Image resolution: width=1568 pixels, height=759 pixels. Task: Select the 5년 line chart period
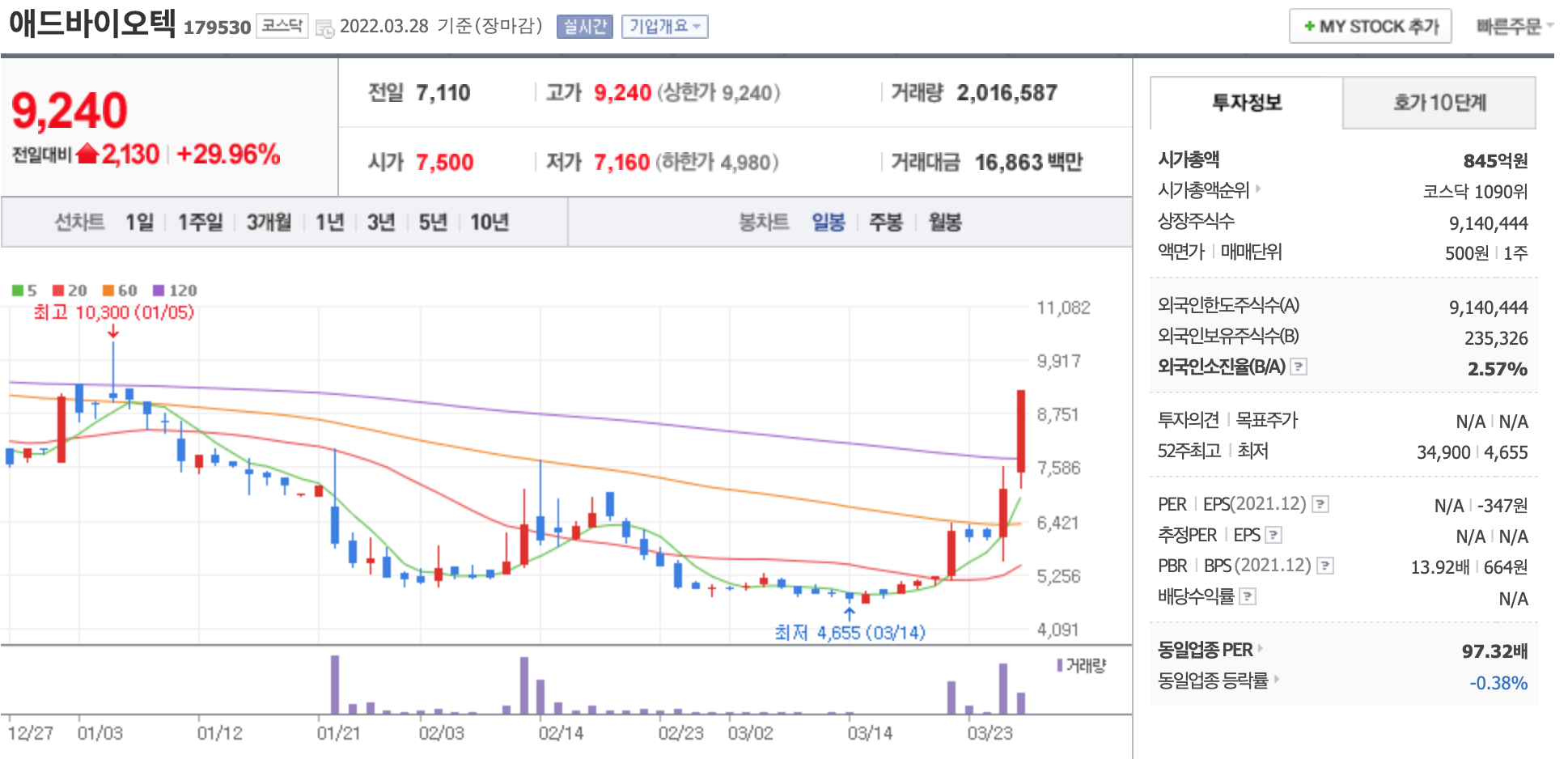point(433,222)
